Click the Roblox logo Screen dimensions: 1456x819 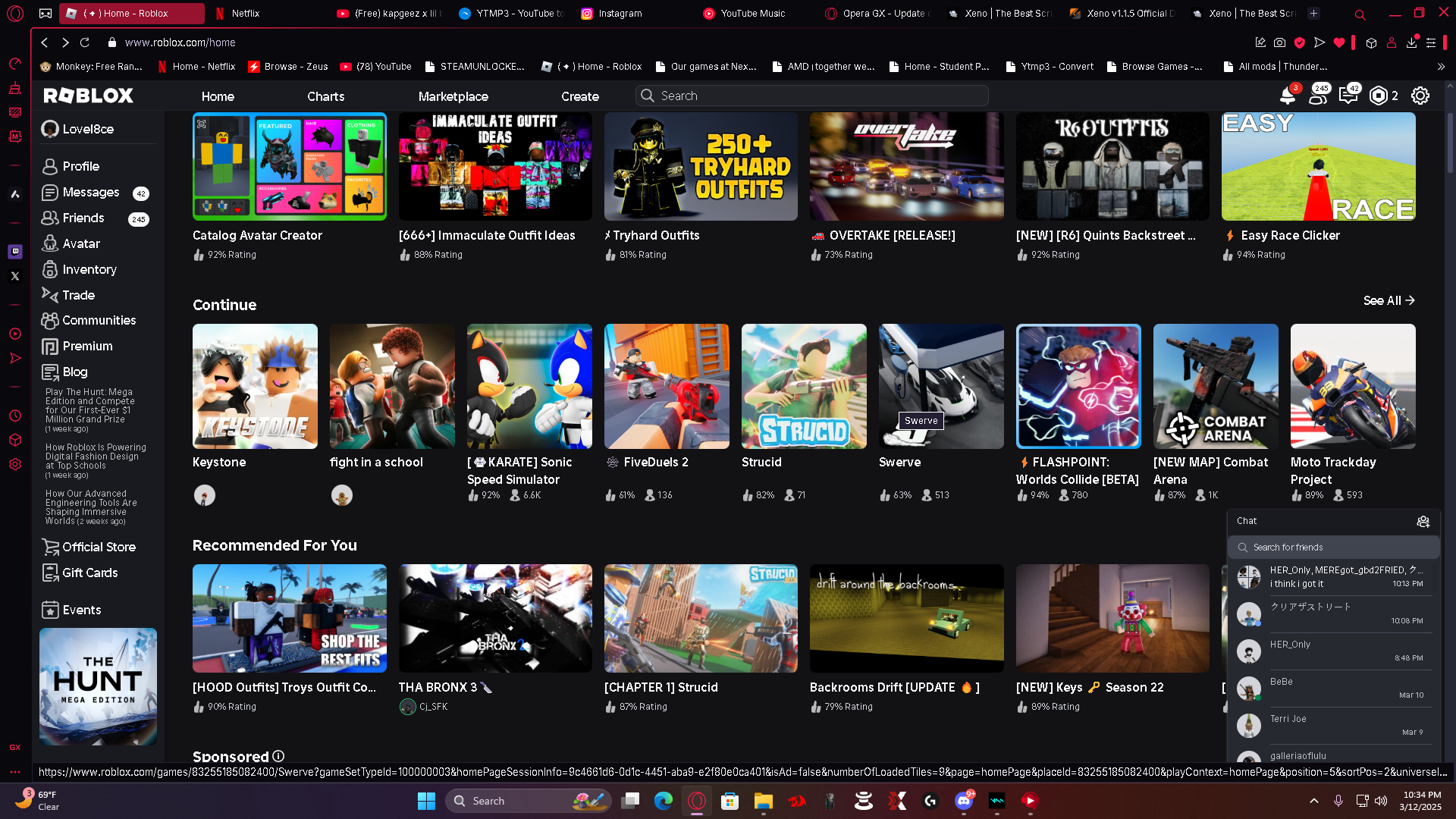click(89, 96)
